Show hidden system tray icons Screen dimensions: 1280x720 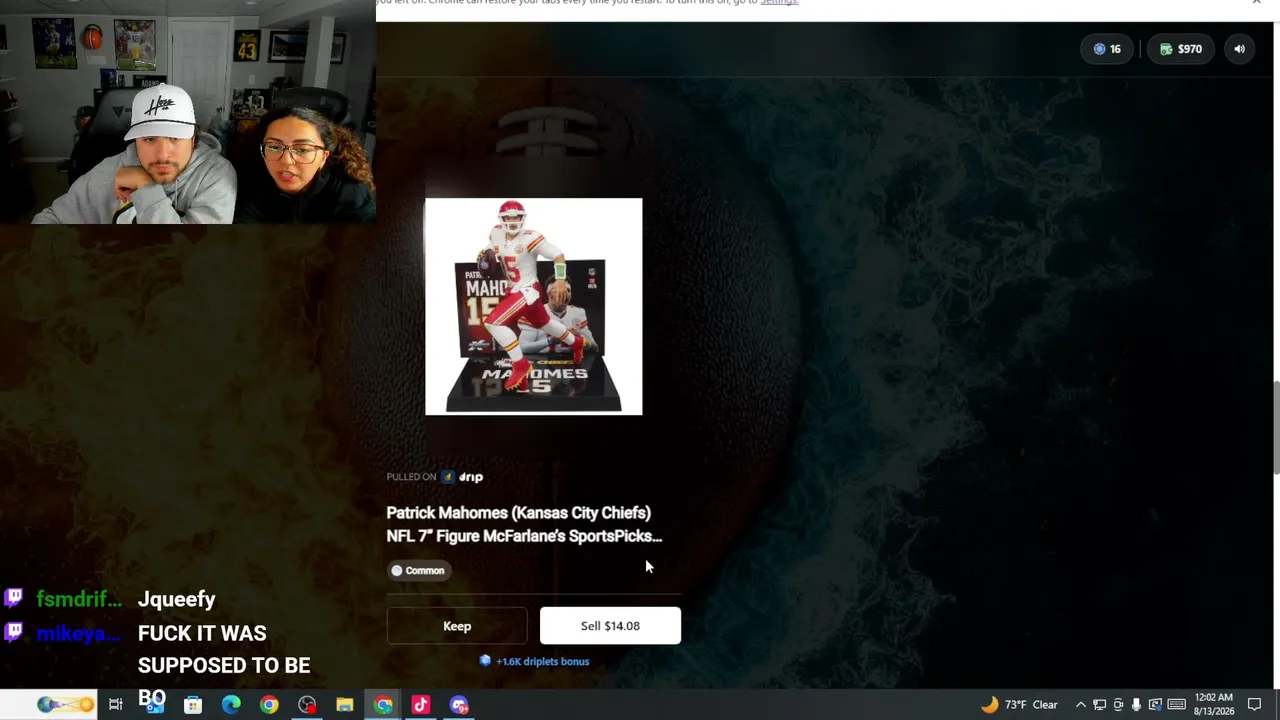[1081, 705]
